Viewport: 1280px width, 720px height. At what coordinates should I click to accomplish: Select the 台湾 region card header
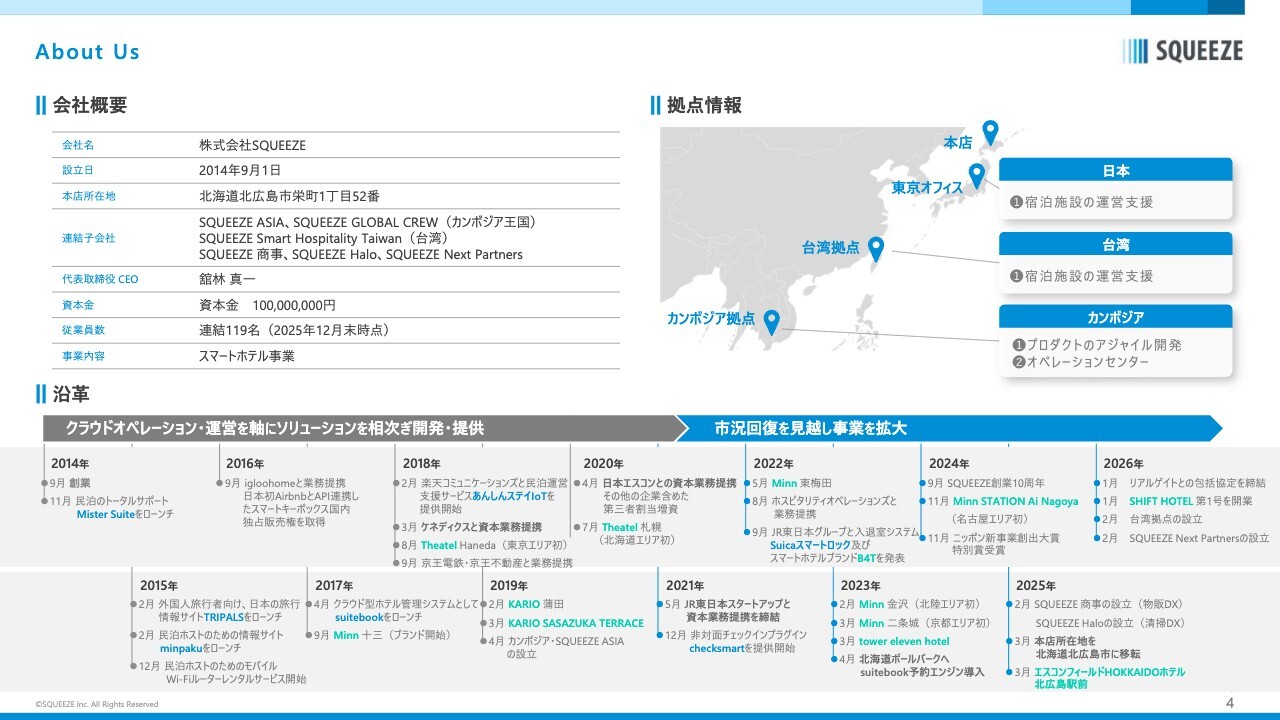(1115, 245)
